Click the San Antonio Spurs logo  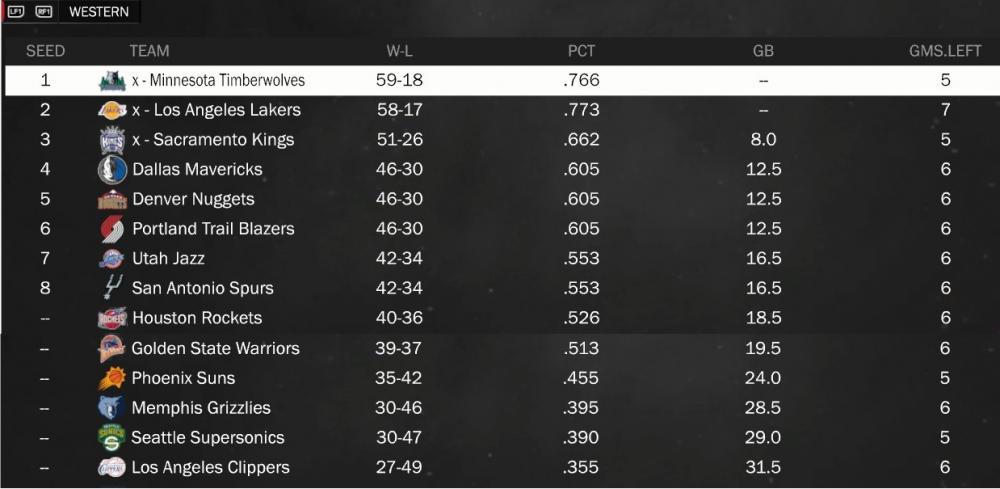tap(112, 288)
